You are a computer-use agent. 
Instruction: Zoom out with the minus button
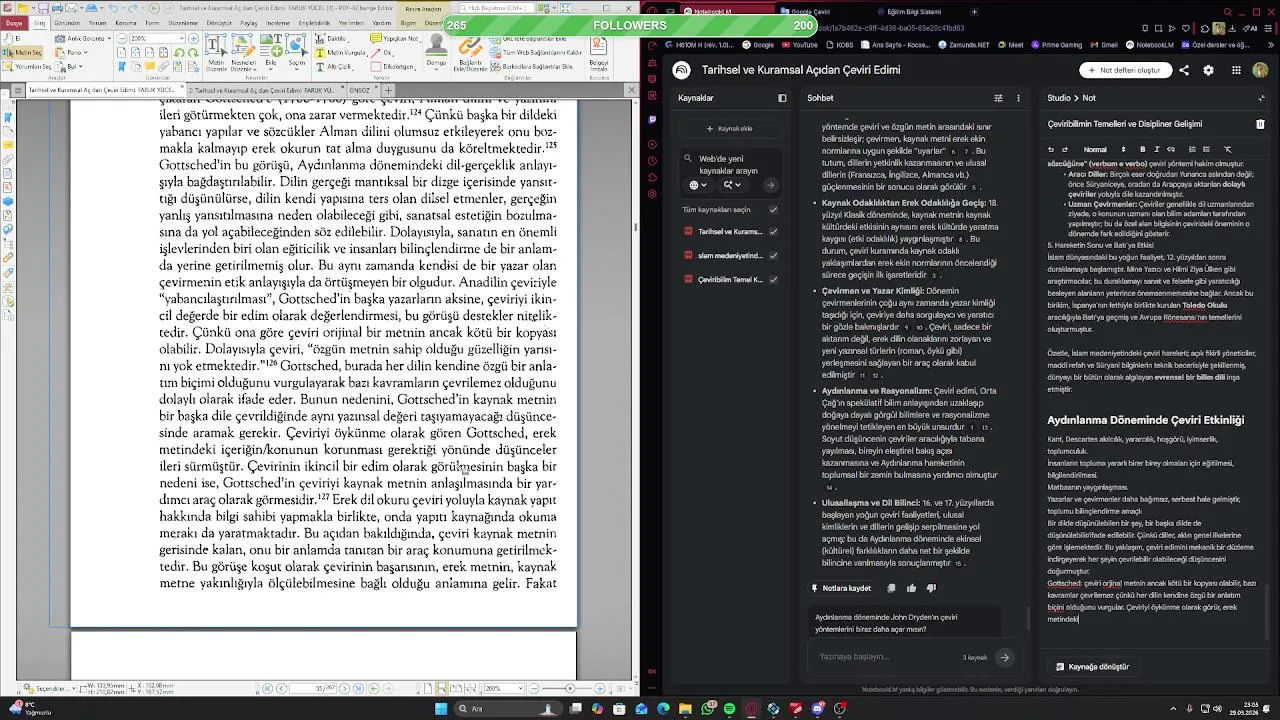coord(122,38)
